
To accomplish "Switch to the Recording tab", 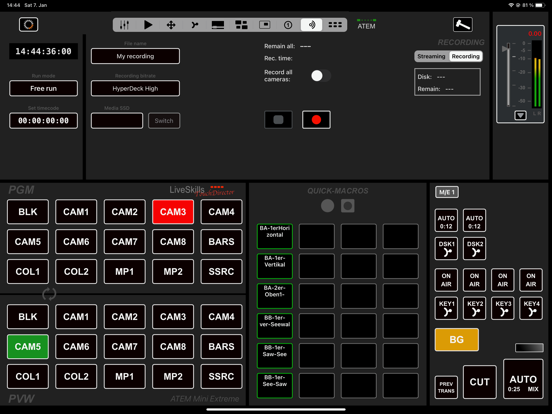I will point(465,56).
